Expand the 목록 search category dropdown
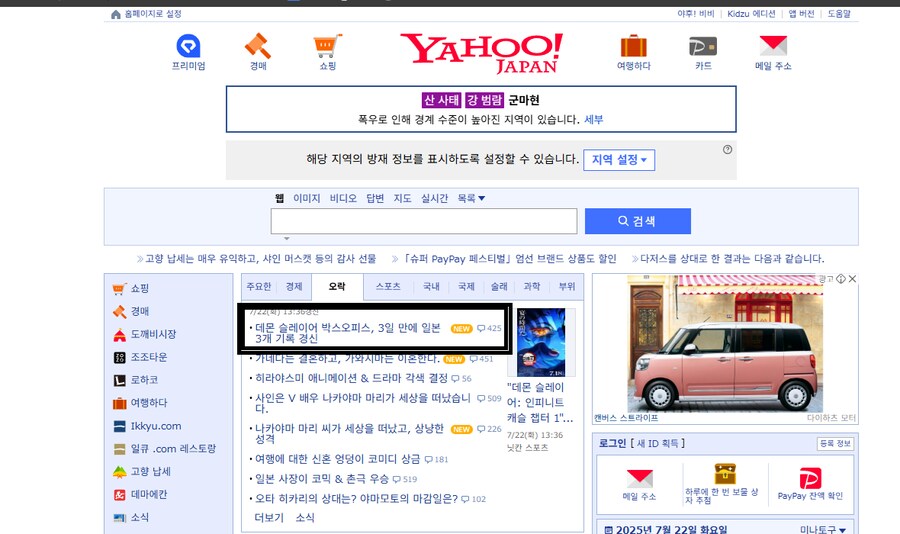 click(x=471, y=198)
